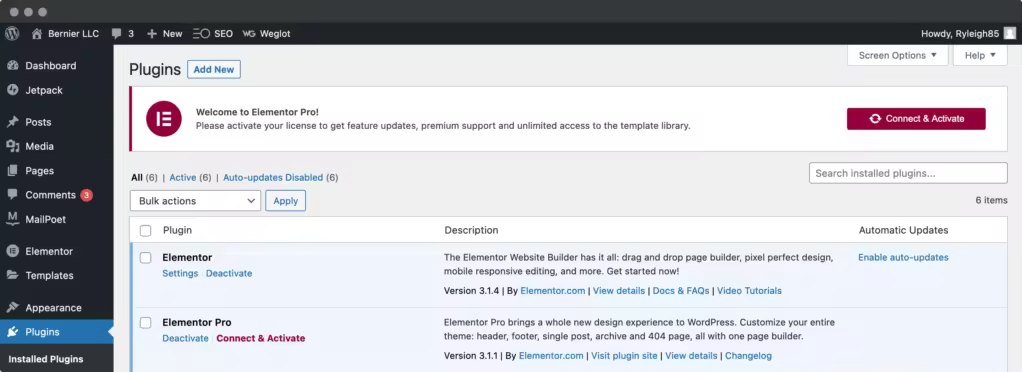Screen dimensions: 1022x372
Task: Click the Appearance paintbrush icon
Action: click(x=12, y=308)
